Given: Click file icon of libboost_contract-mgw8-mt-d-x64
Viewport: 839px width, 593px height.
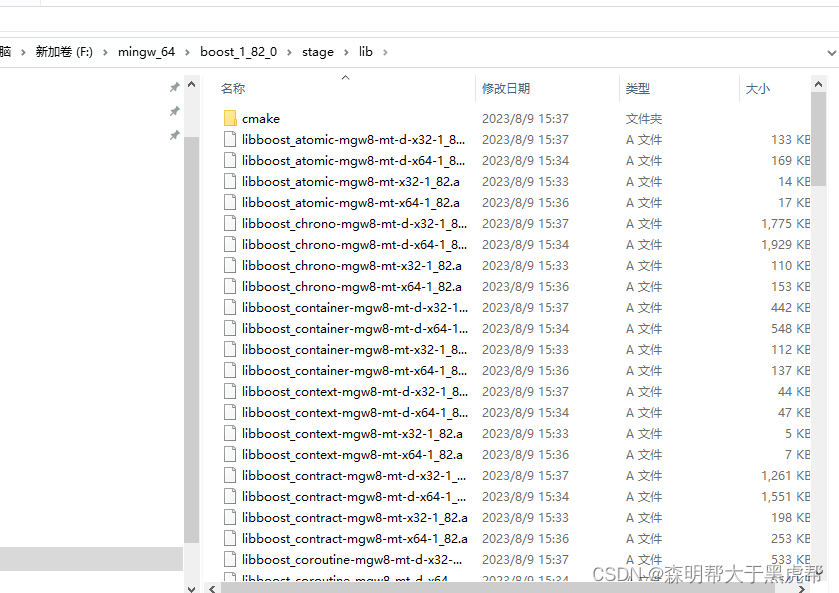Looking at the screenshot, I should [230, 497].
